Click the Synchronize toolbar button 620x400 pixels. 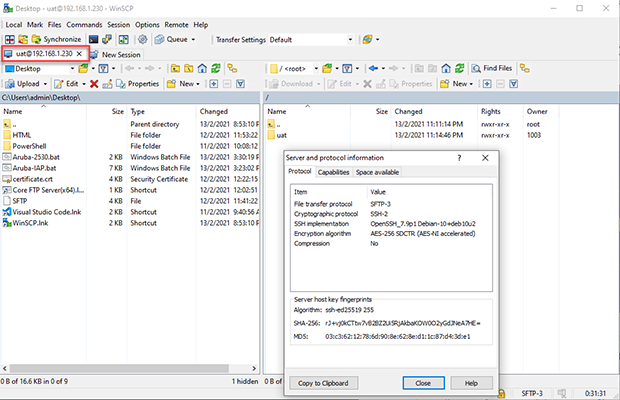(56, 39)
